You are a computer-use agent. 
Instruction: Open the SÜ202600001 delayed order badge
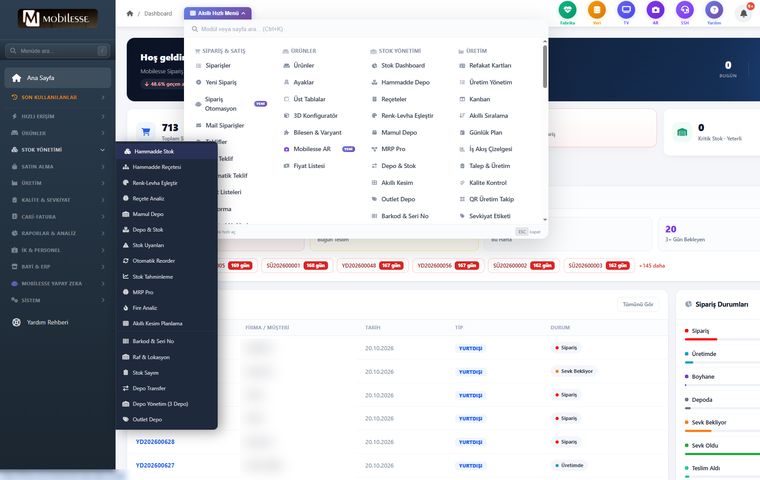click(297, 266)
